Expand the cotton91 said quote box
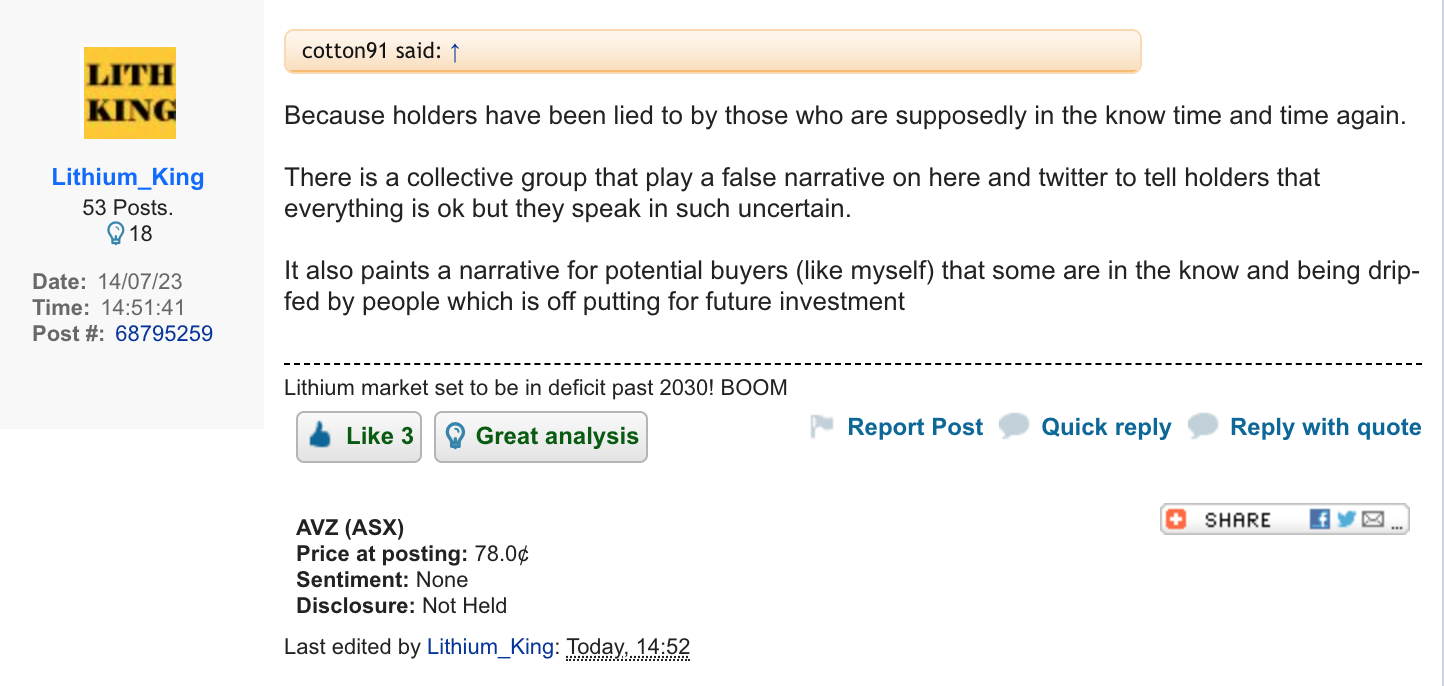 712,52
